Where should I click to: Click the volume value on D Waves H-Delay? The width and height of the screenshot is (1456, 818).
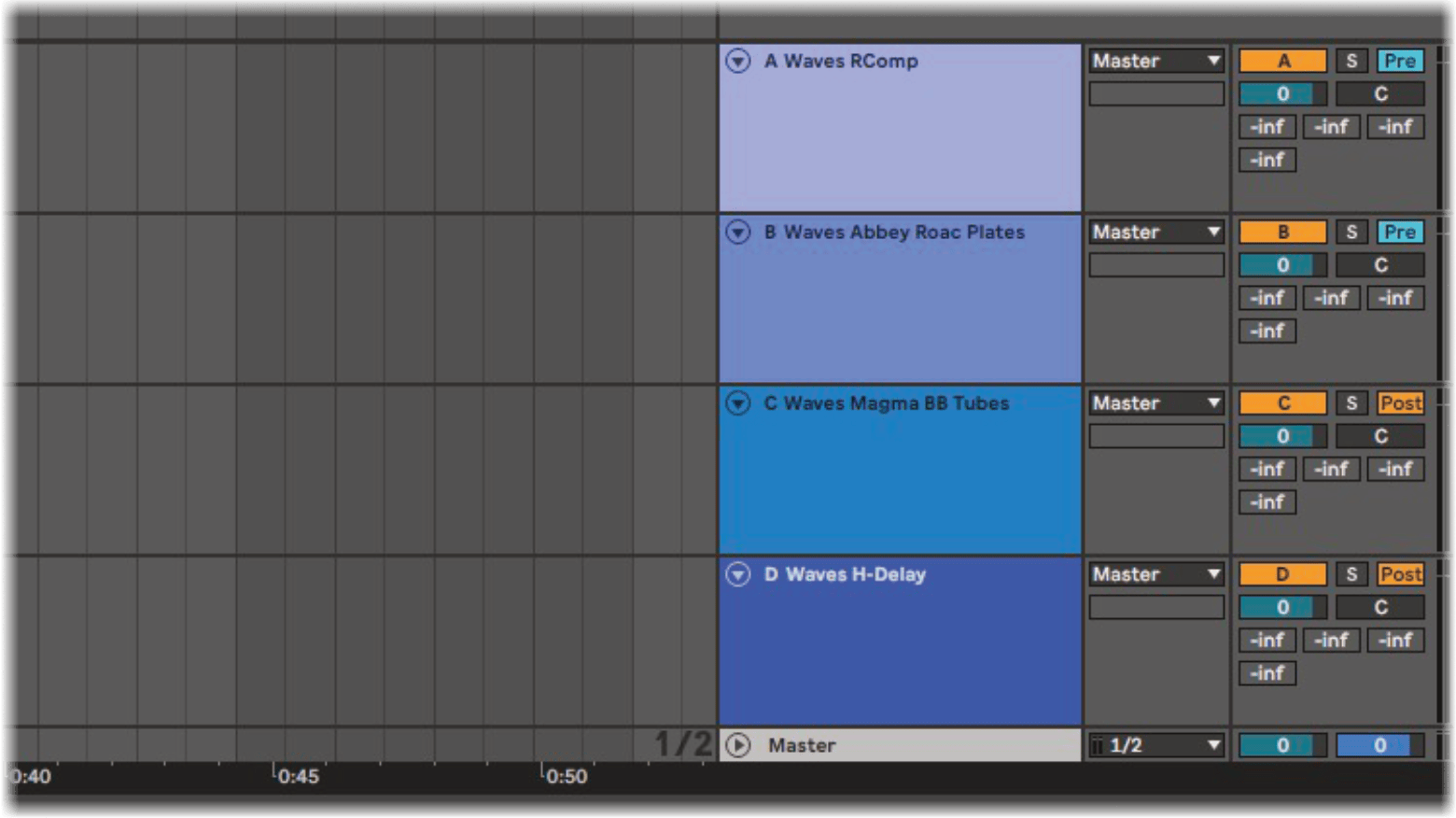click(x=1282, y=606)
